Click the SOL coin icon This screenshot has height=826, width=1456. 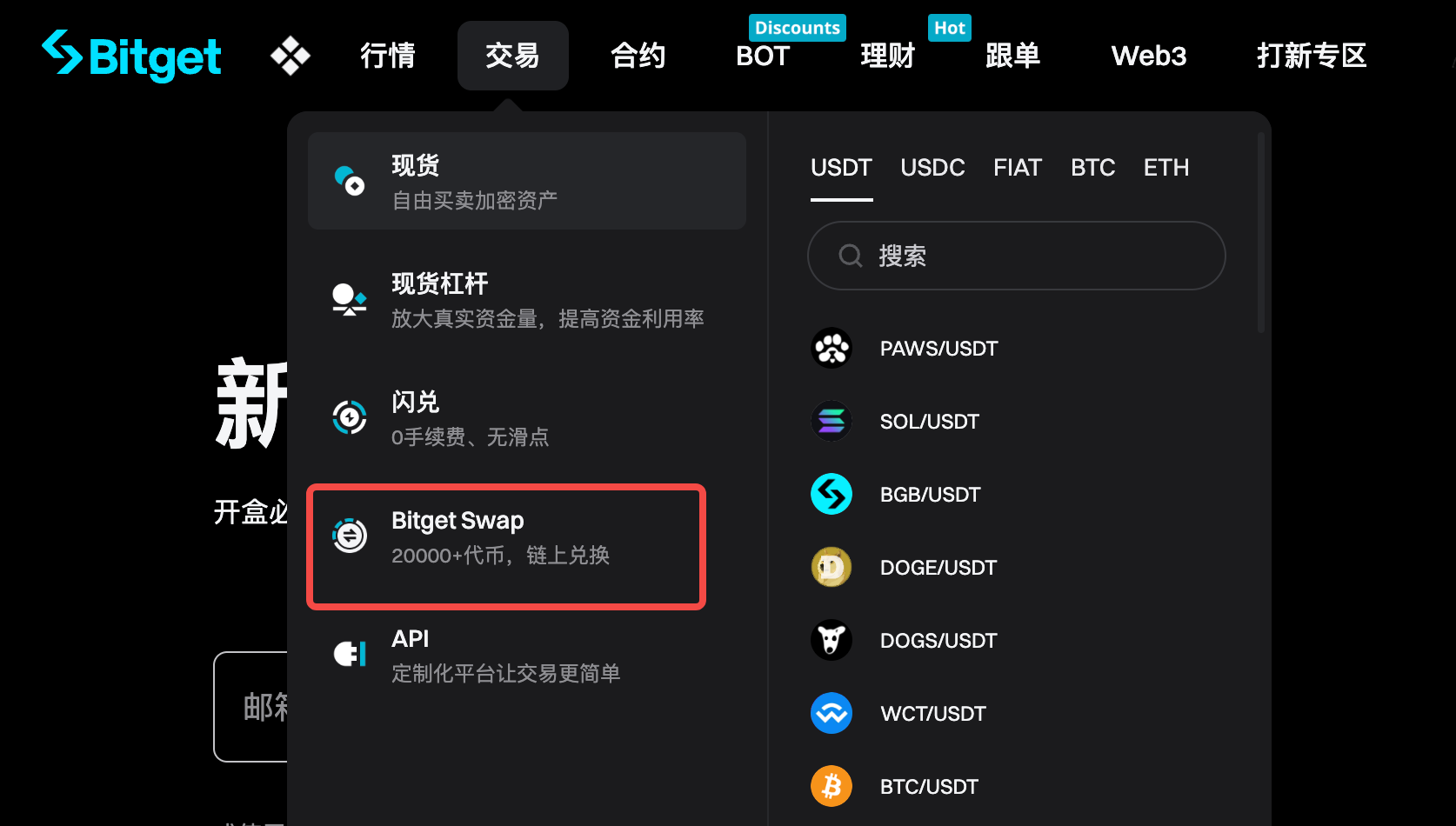tap(832, 422)
